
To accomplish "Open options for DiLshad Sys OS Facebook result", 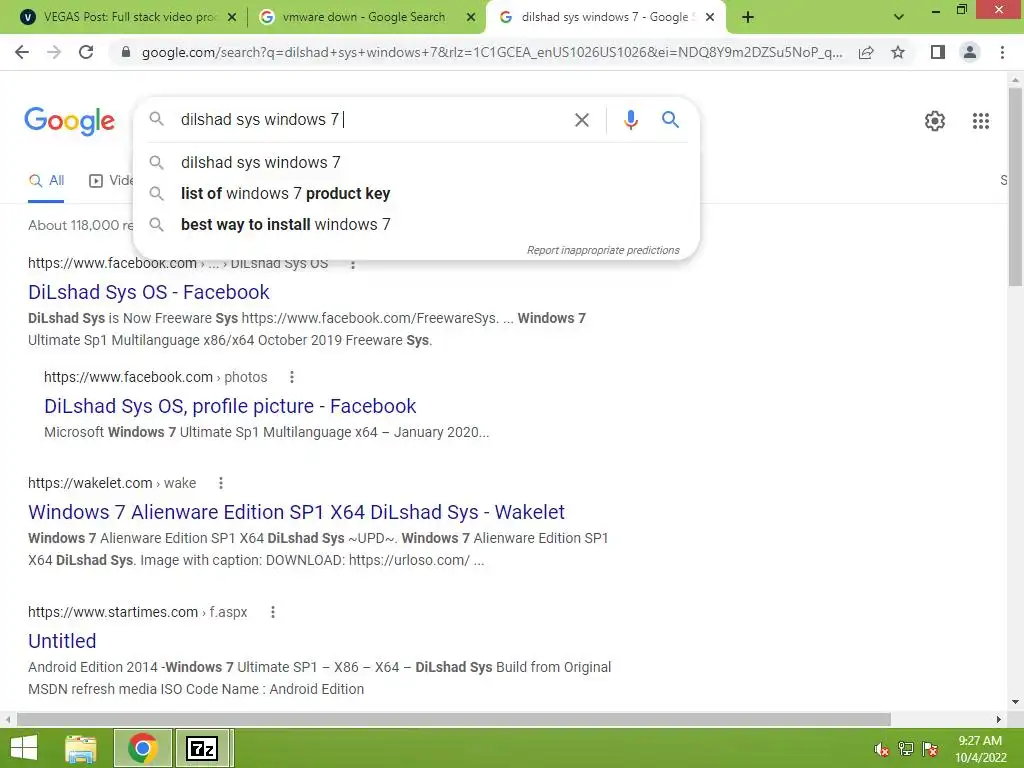I will click(353, 263).
